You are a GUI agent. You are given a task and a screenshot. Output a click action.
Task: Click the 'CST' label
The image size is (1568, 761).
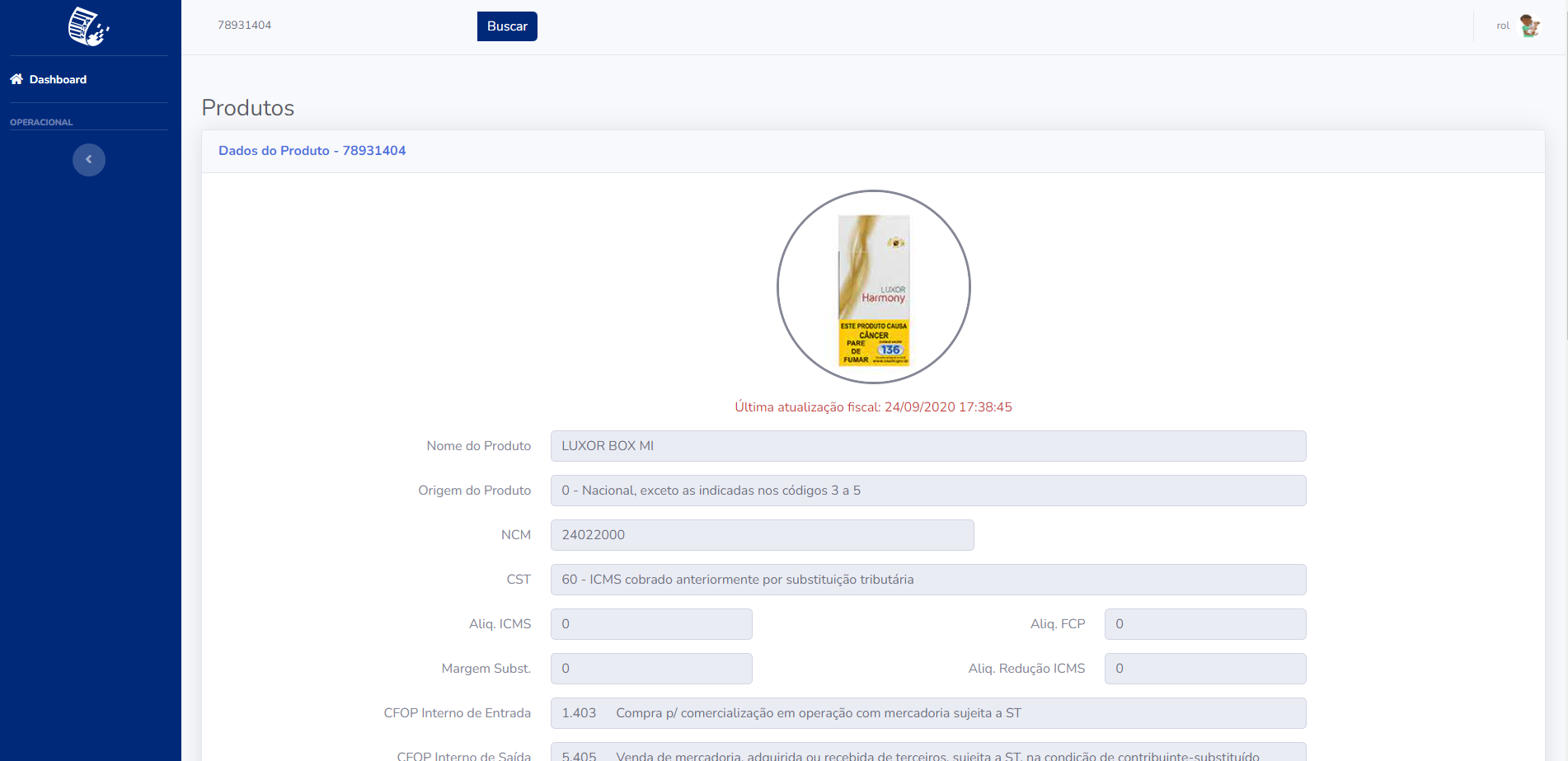point(519,580)
